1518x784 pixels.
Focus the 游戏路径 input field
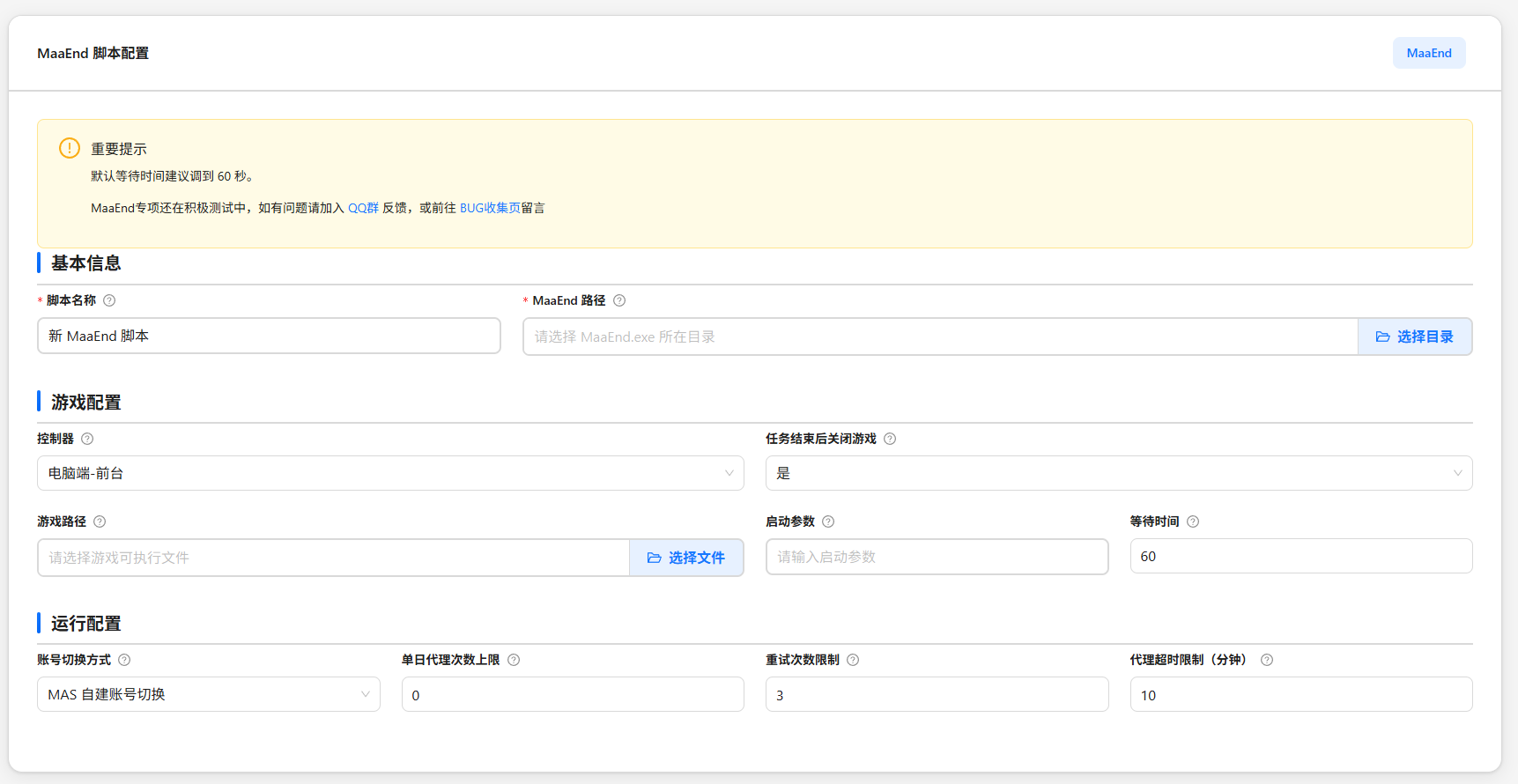point(333,558)
